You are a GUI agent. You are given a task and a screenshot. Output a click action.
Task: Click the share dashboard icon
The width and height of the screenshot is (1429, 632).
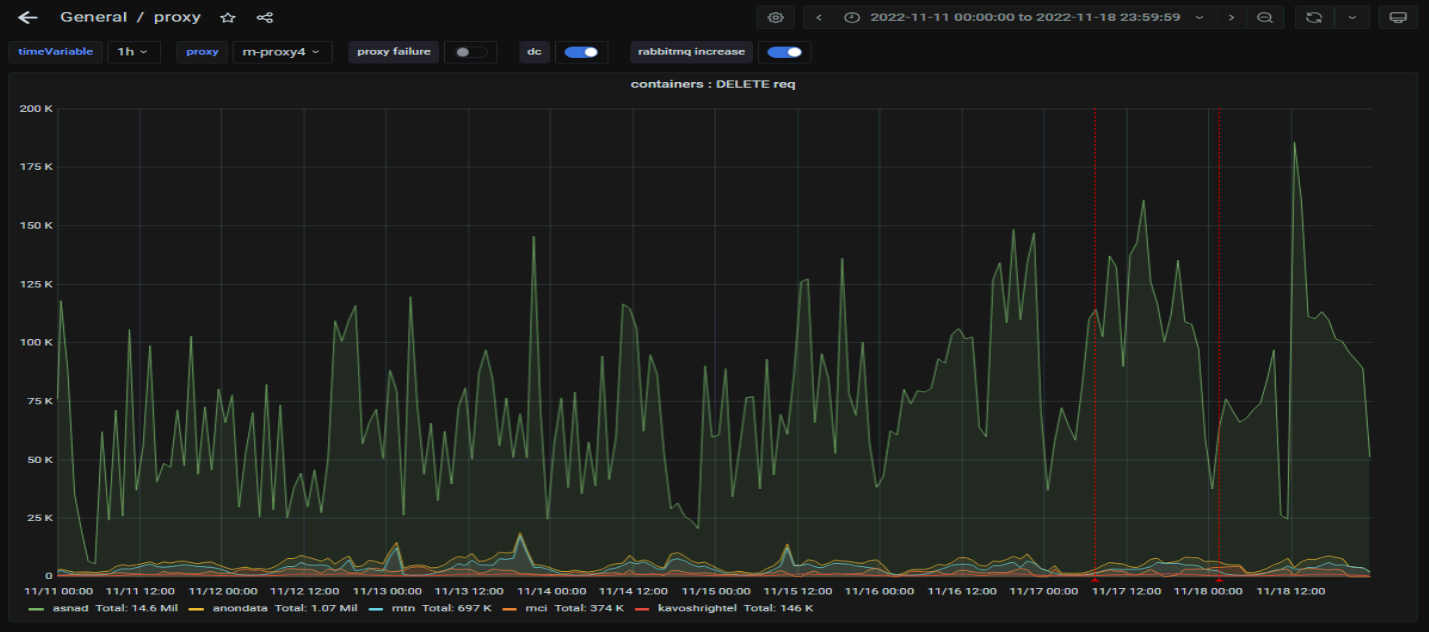(x=264, y=18)
